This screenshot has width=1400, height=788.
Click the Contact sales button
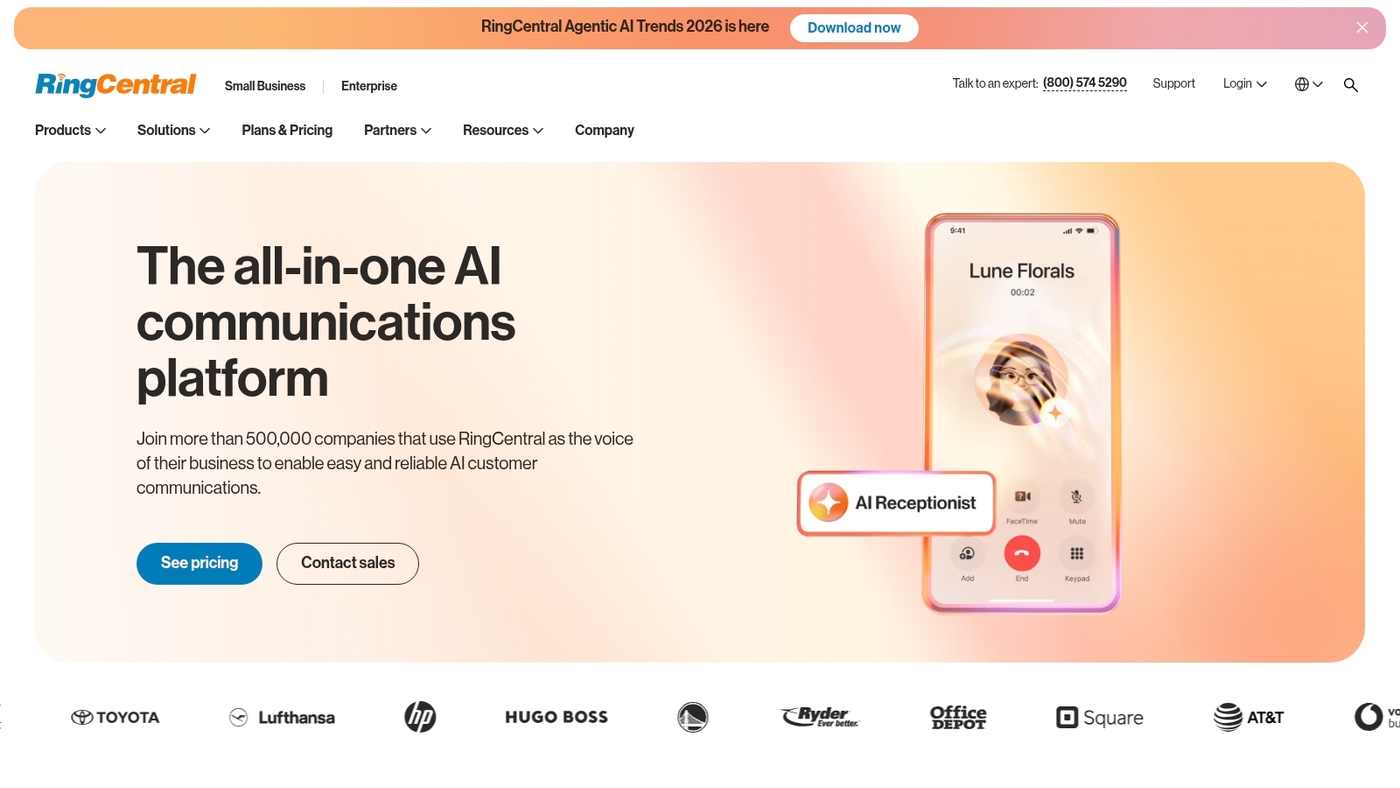(348, 563)
